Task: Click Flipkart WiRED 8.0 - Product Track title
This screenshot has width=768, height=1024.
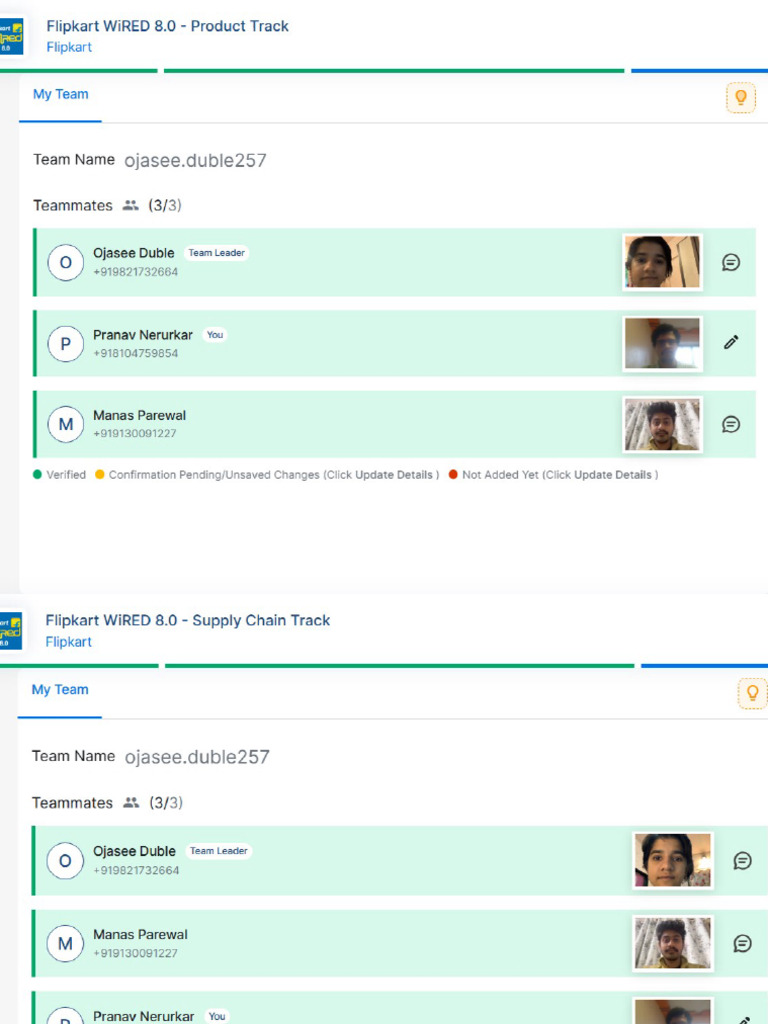Action: click(x=167, y=26)
